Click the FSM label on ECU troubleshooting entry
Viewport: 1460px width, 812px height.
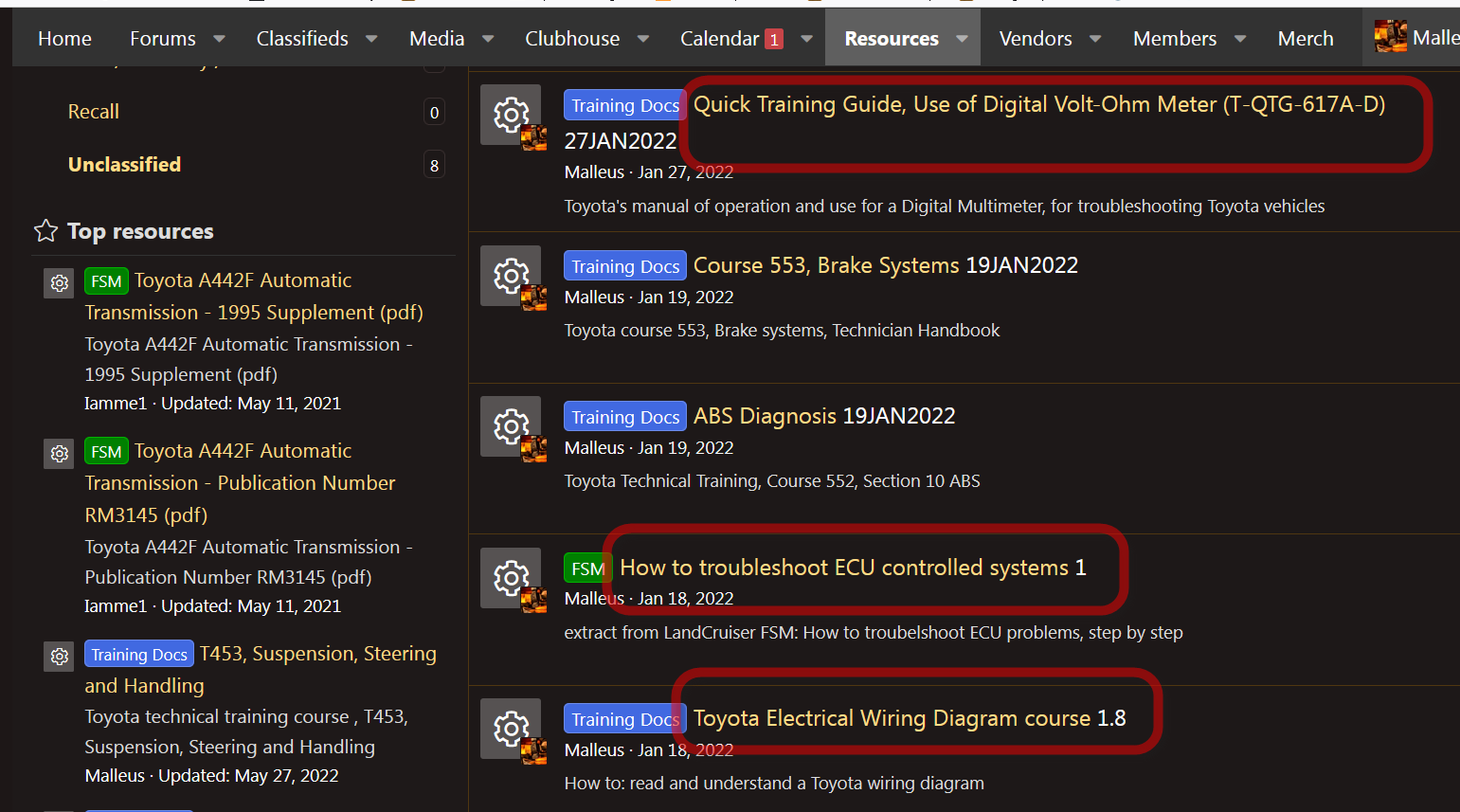click(x=587, y=568)
